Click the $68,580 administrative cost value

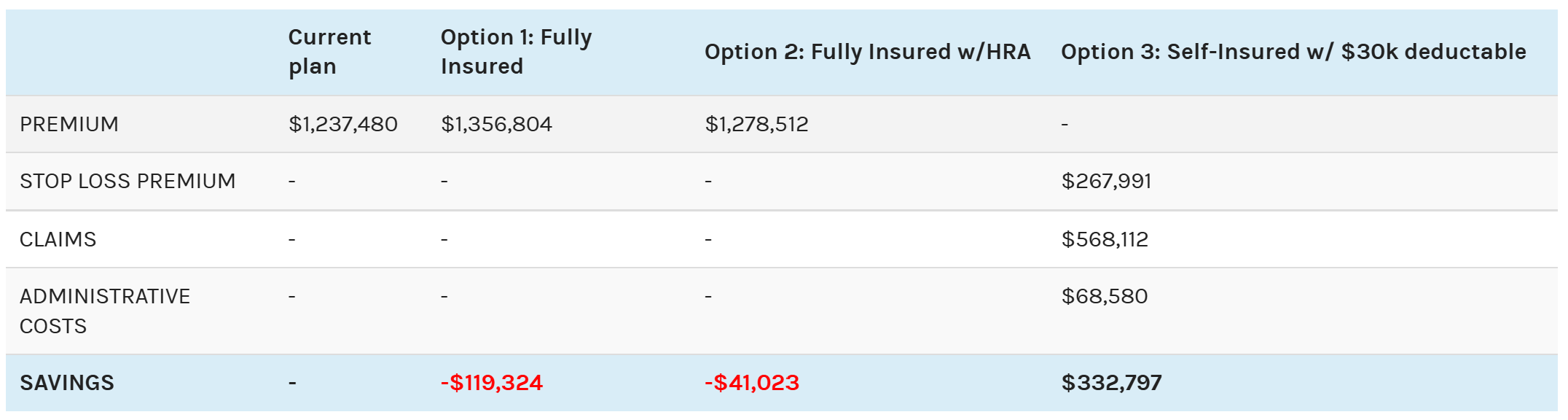pyautogui.click(x=1105, y=296)
